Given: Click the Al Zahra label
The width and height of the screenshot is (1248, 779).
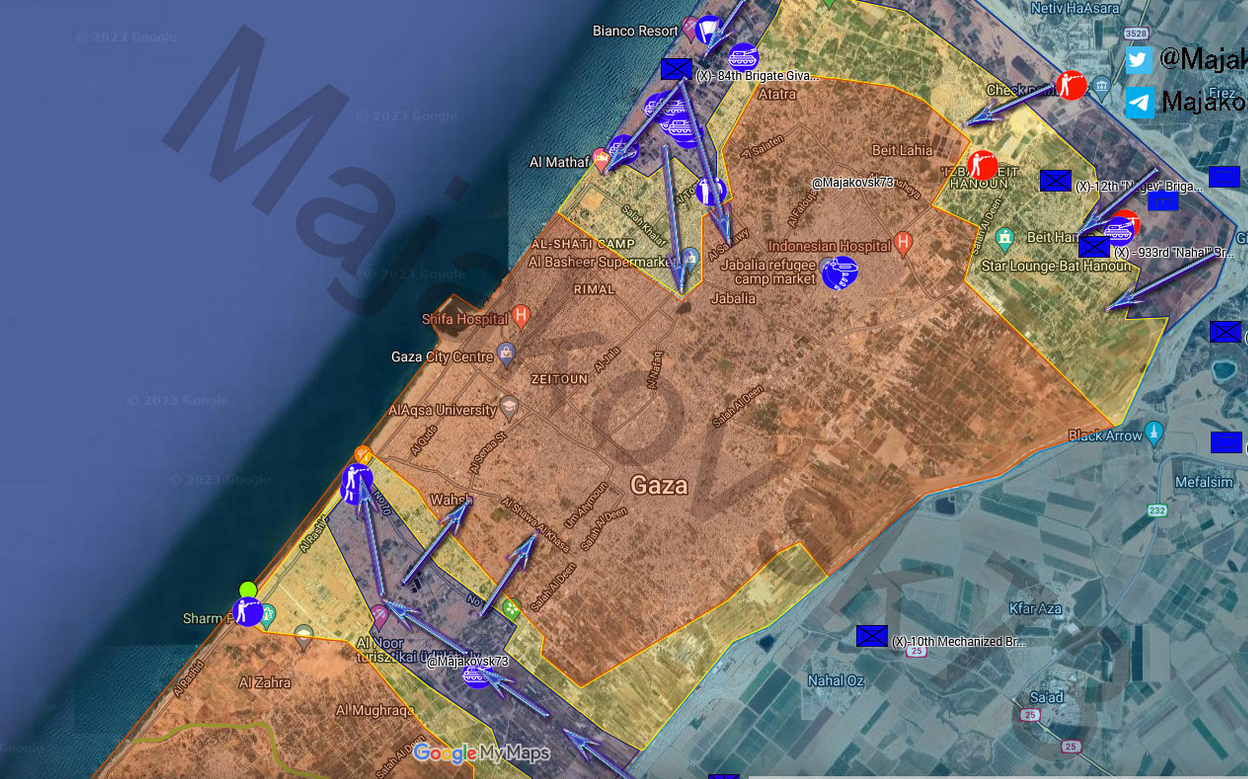Looking at the screenshot, I should click(x=265, y=683).
